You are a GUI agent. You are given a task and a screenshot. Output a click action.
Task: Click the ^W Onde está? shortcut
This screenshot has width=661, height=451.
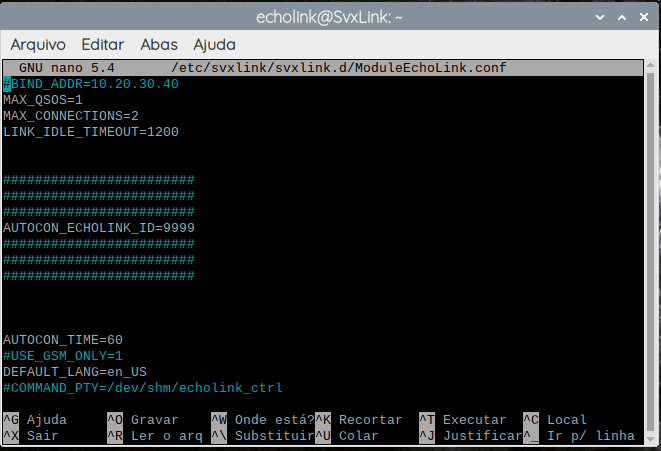tap(263, 420)
